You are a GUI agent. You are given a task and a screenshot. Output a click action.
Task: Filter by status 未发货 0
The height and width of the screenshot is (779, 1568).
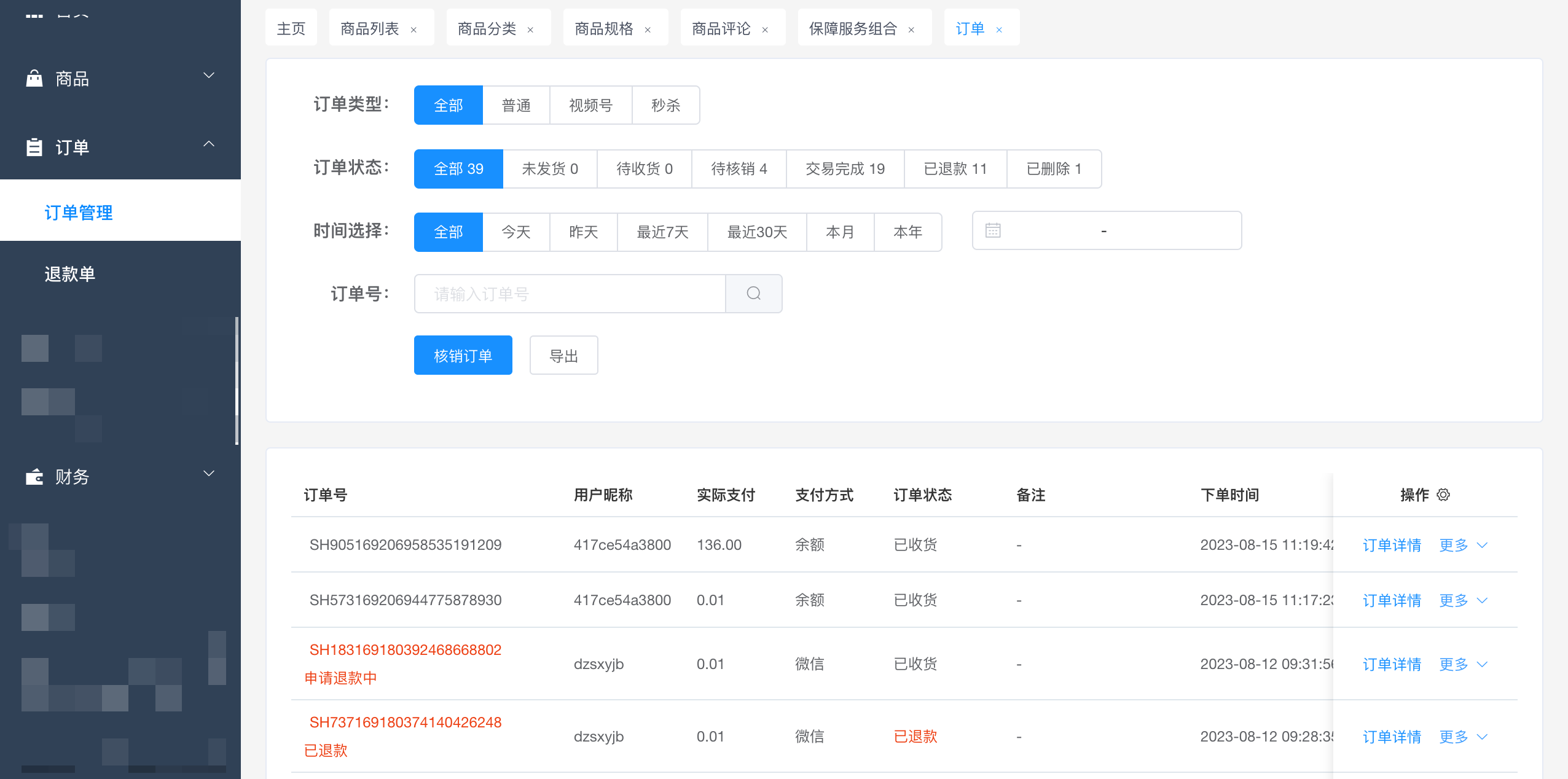(550, 168)
